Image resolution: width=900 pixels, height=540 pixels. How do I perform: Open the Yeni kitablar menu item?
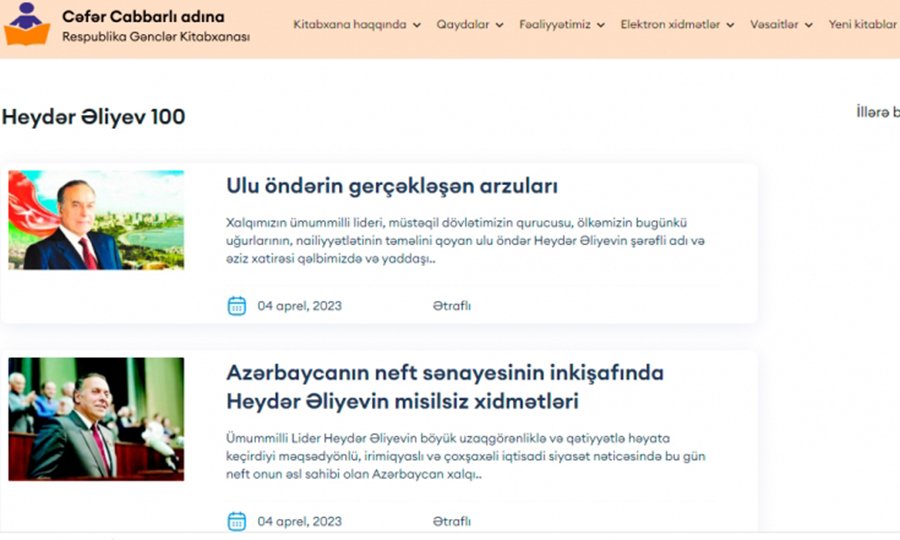pyautogui.click(x=862, y=25)
